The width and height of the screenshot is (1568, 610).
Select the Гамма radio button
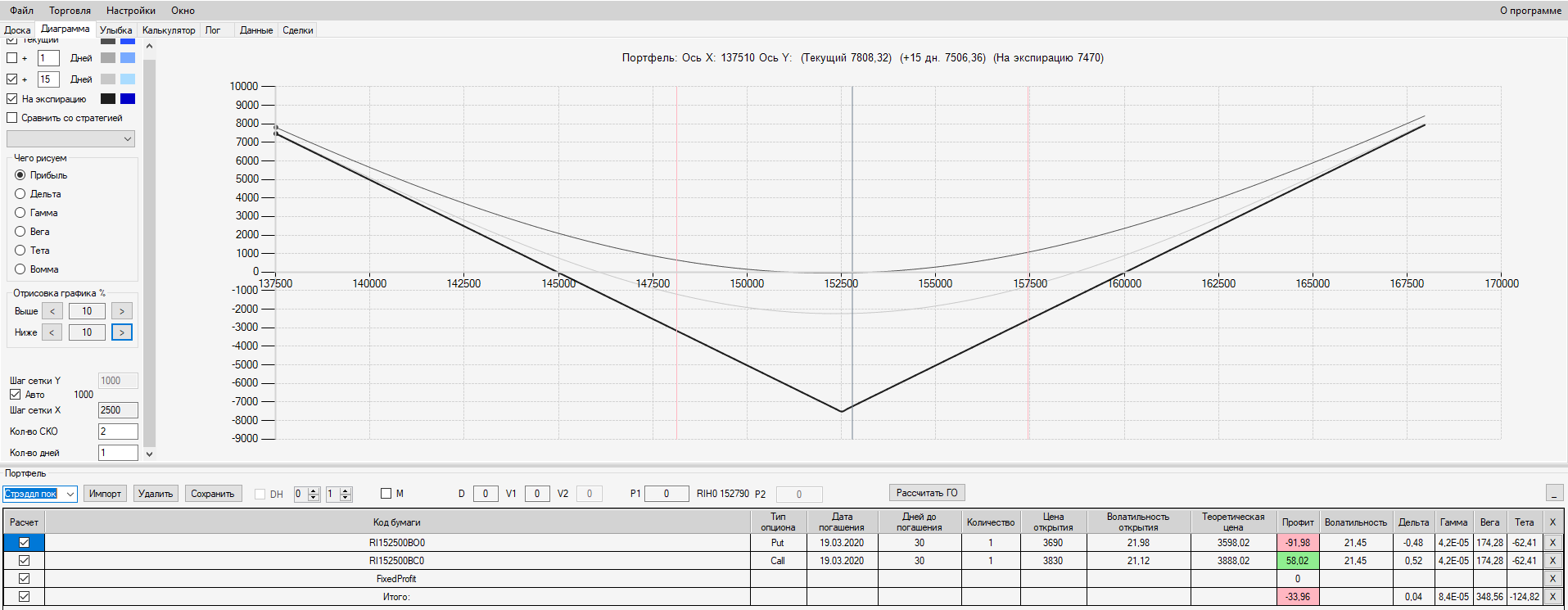[20, 213]
